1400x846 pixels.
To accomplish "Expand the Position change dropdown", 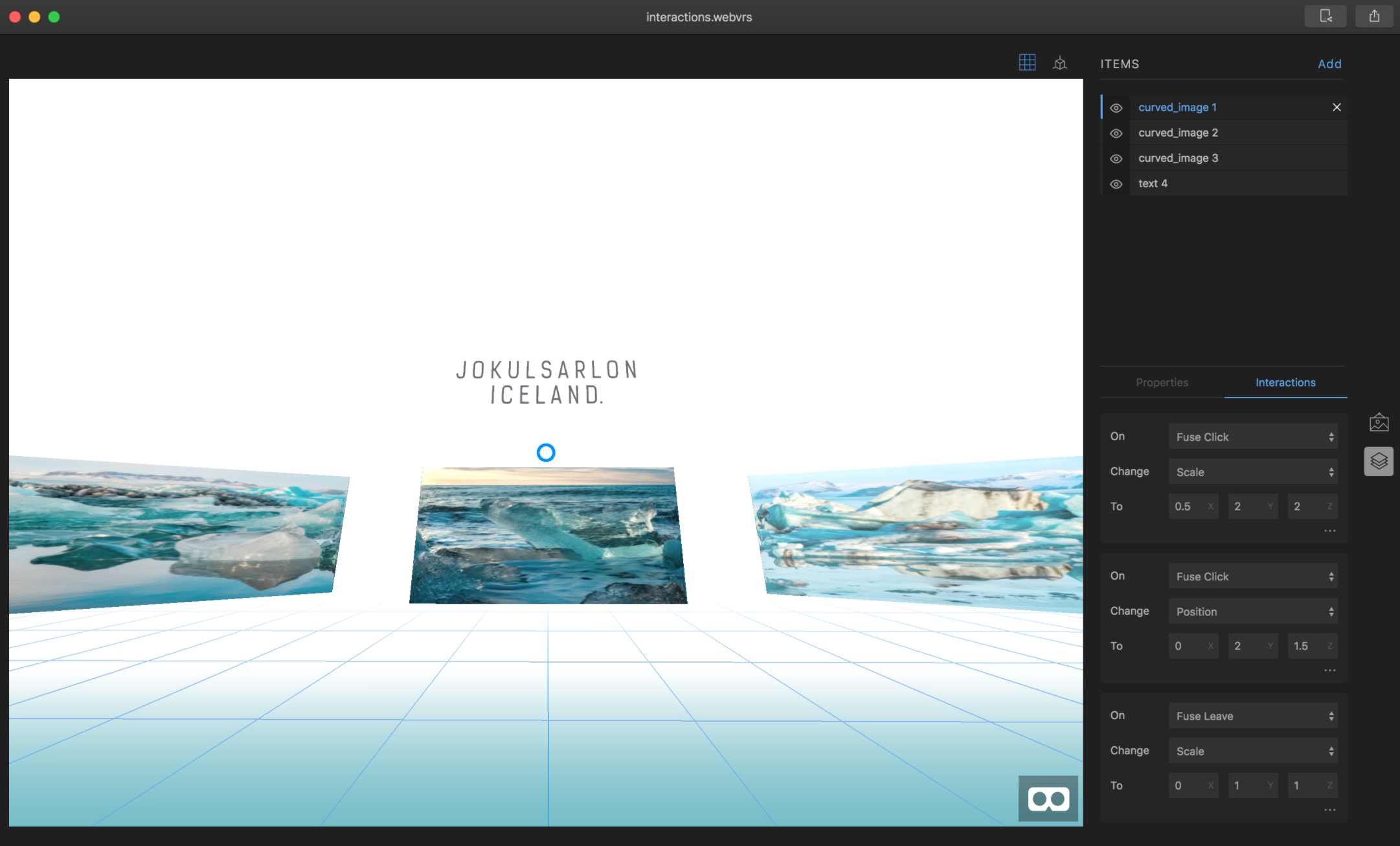I will [1252, 612].
